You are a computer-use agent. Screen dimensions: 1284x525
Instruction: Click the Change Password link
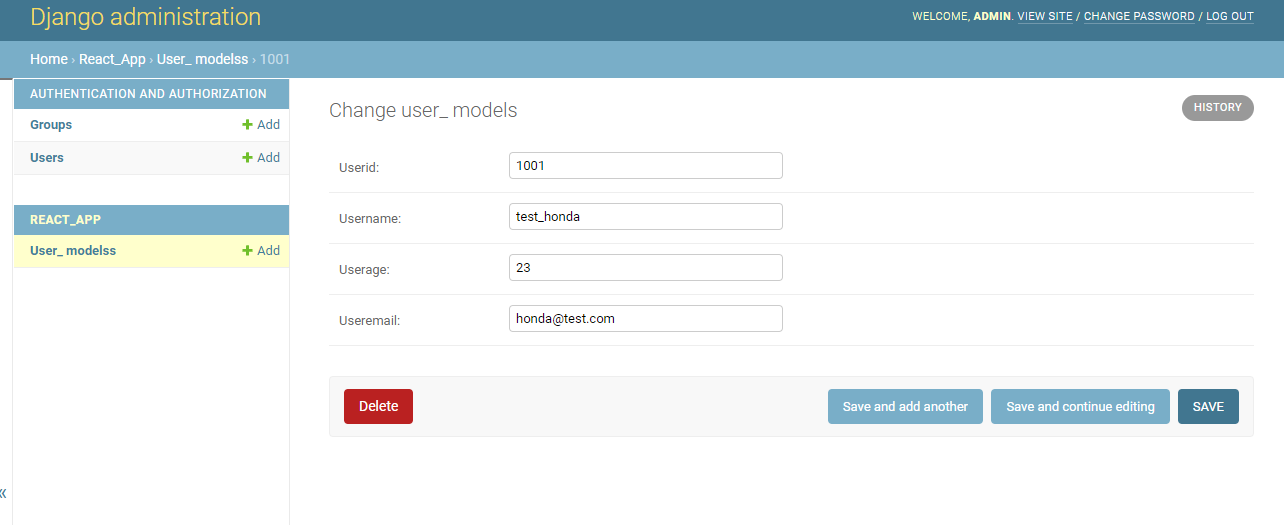click(x=1139, y=17)
